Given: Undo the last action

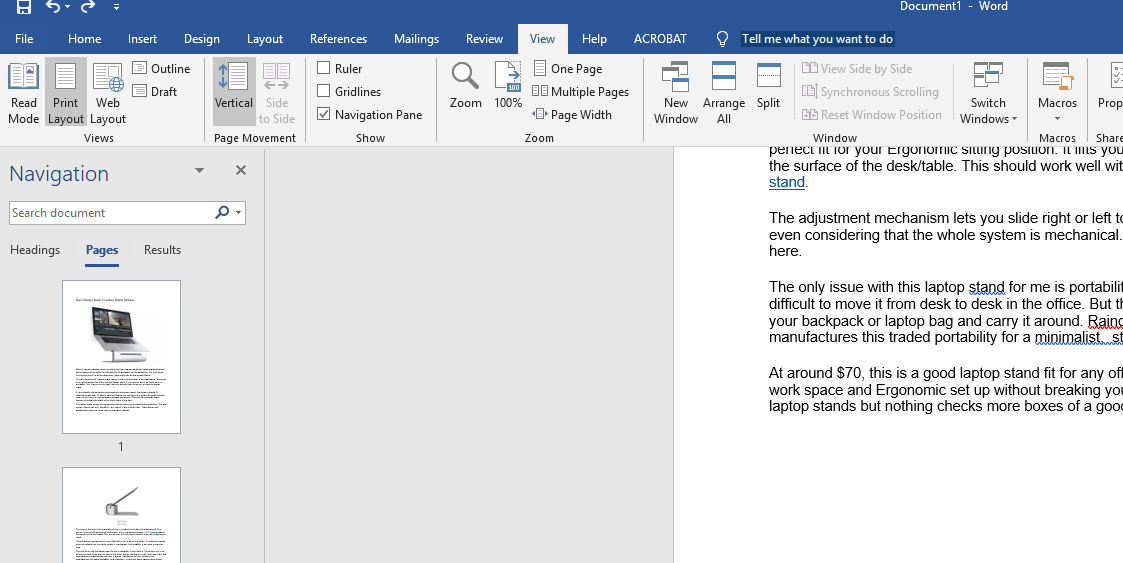Looking at the screenshot, I should tap(54, 7).
